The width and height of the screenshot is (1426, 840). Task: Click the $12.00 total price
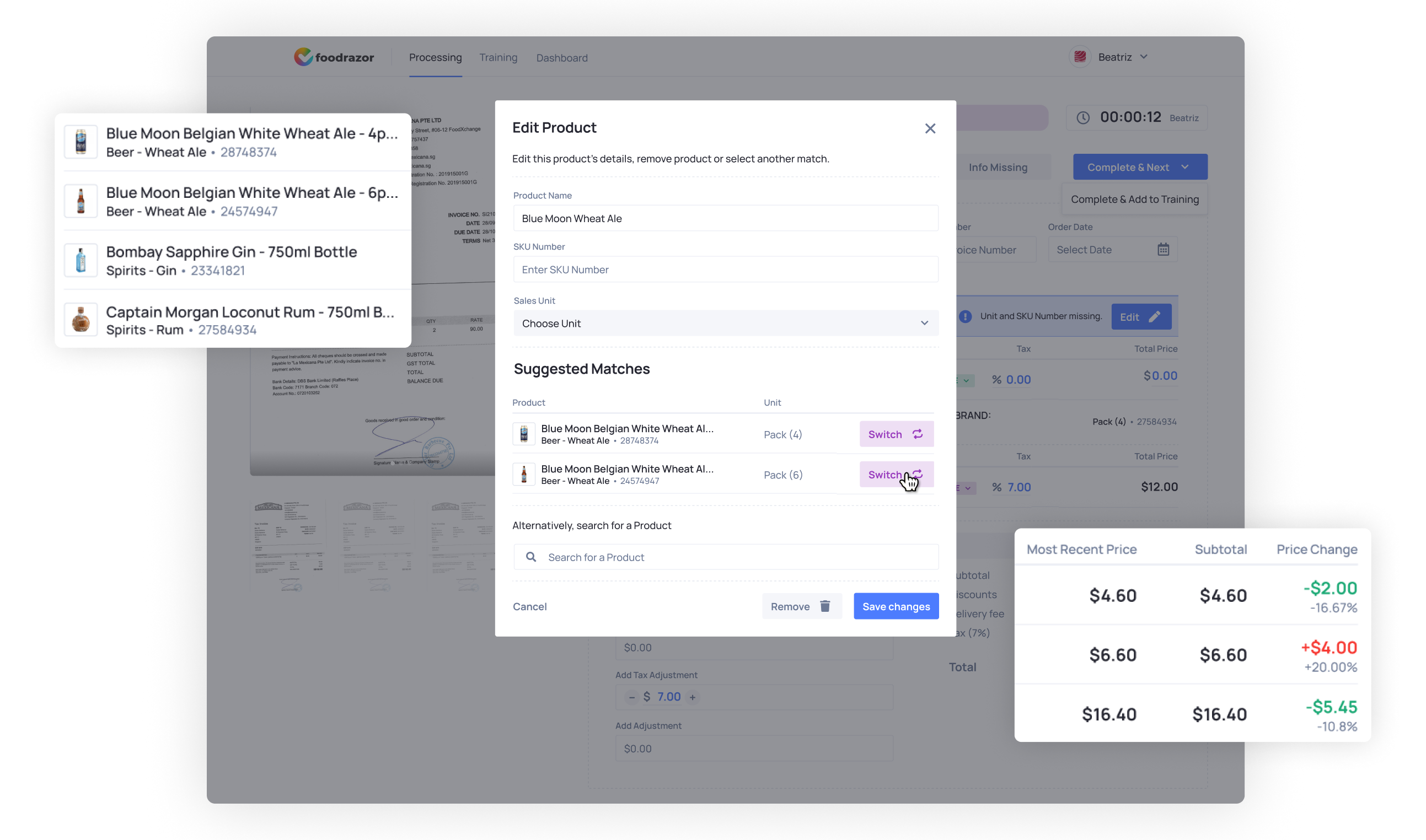pyautogui.click(x=1159, y=487)
